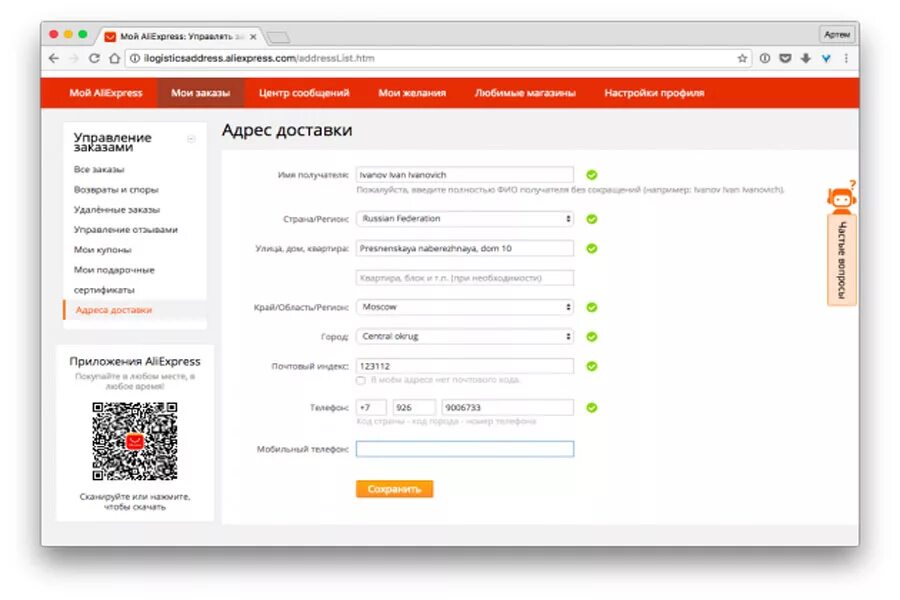900x600 pixels.
Task: Select Адреса доставки sidebar item
Action: coord(114,310)
